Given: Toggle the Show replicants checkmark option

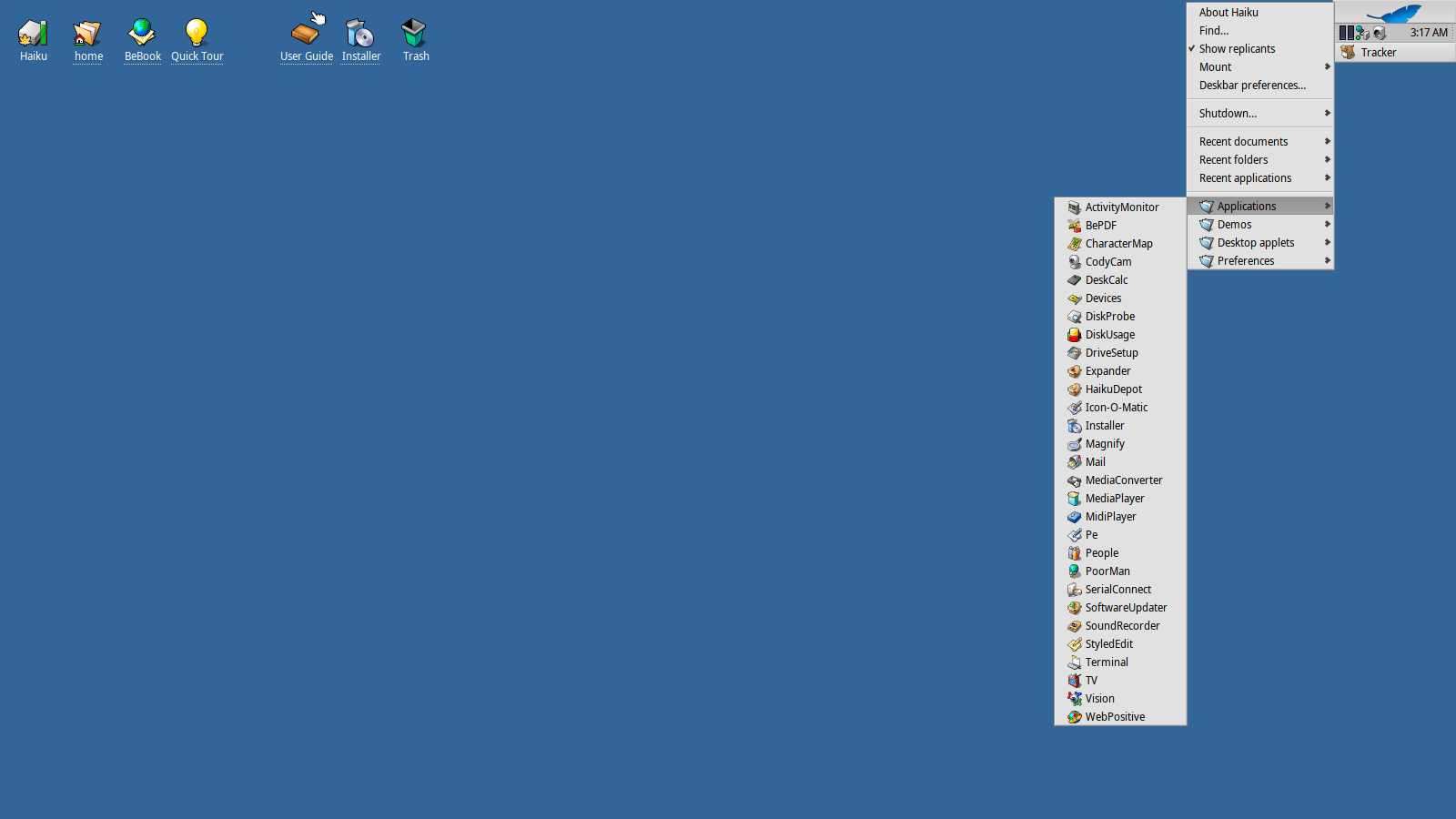Looking at the screenshot, I should point(1237,49).
